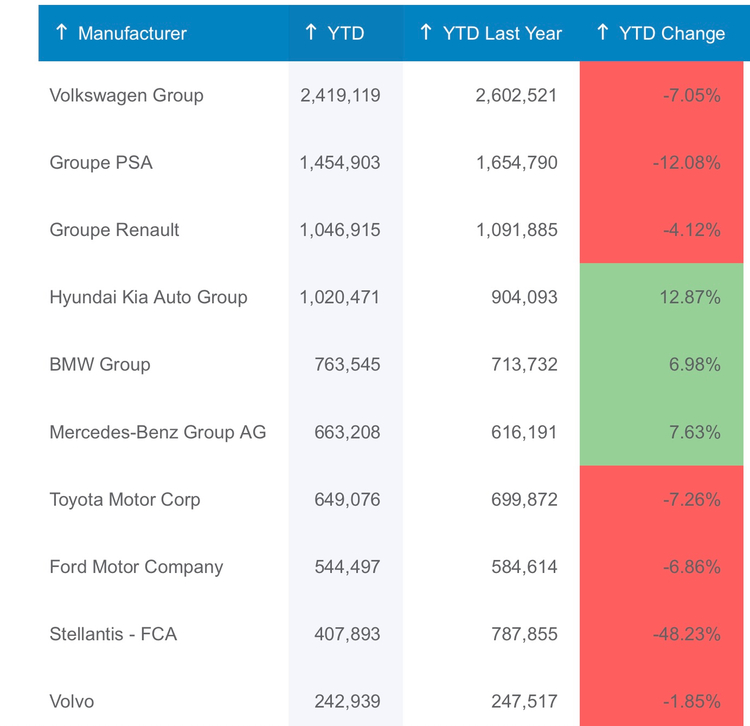Select the Volkswagen Group row name

pos(127,96)
